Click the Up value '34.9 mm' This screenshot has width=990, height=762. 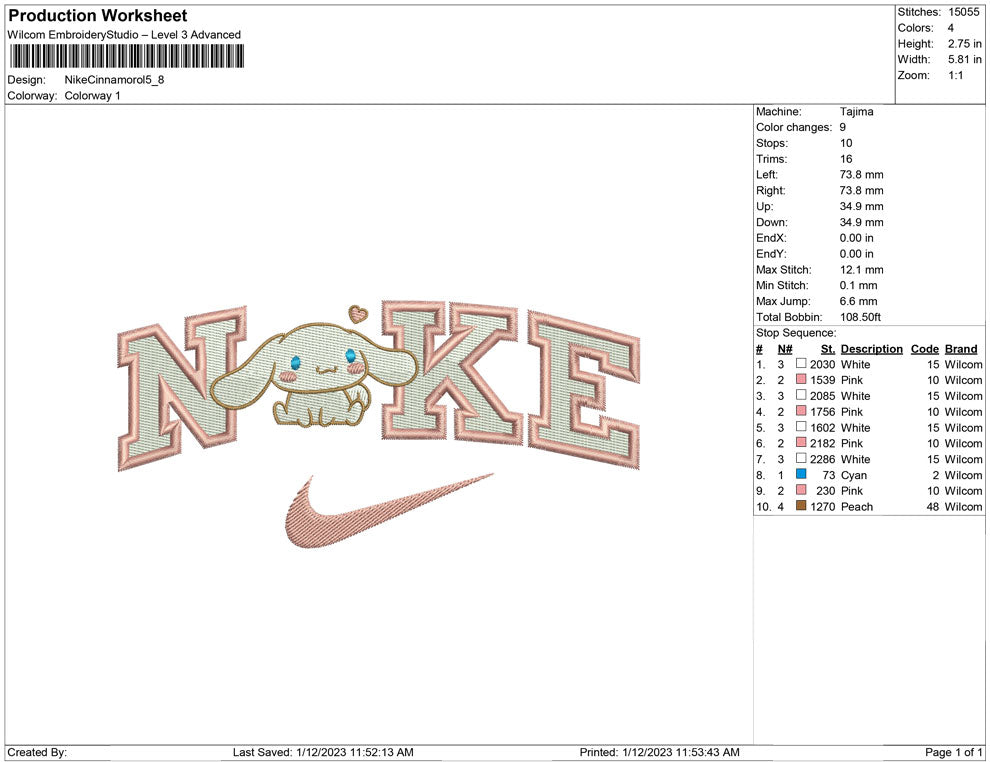click(861, 206)
